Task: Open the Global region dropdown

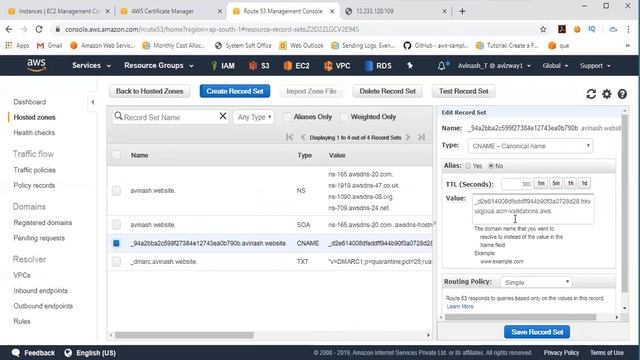Action: [x=555, y=66]
